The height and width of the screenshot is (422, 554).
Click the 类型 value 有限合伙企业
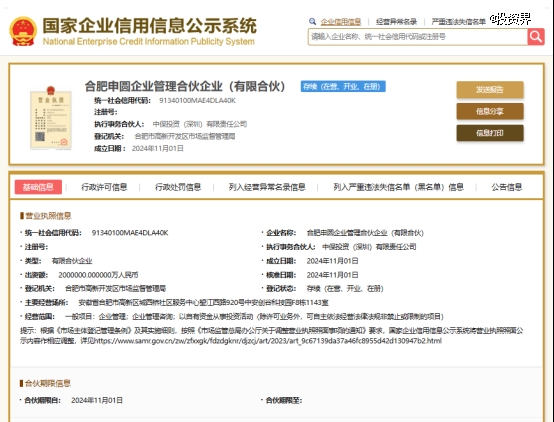point(72,261)
